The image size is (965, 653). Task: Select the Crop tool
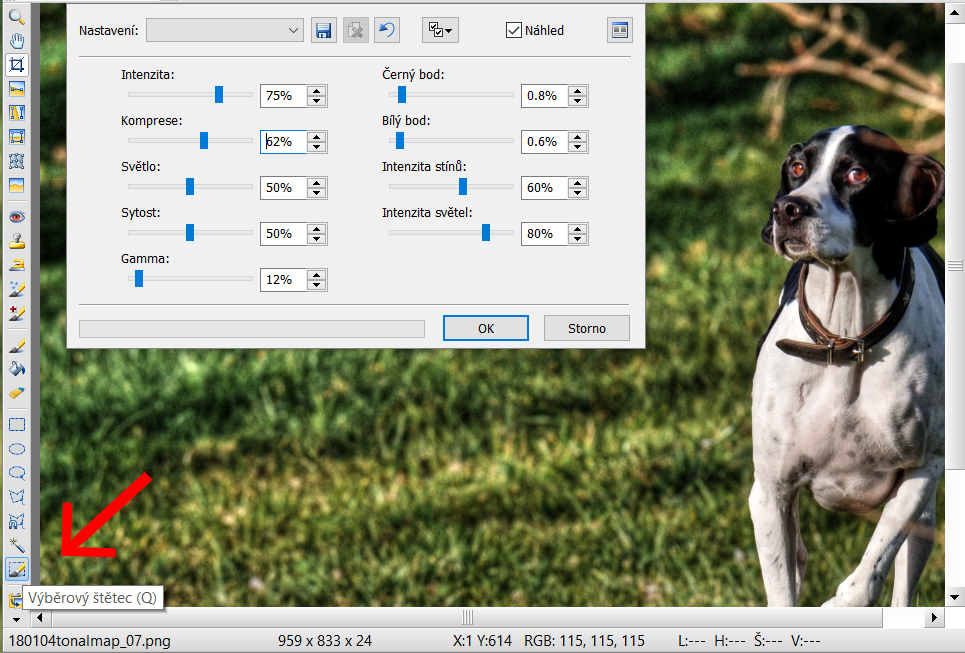[x=17, y=65]
